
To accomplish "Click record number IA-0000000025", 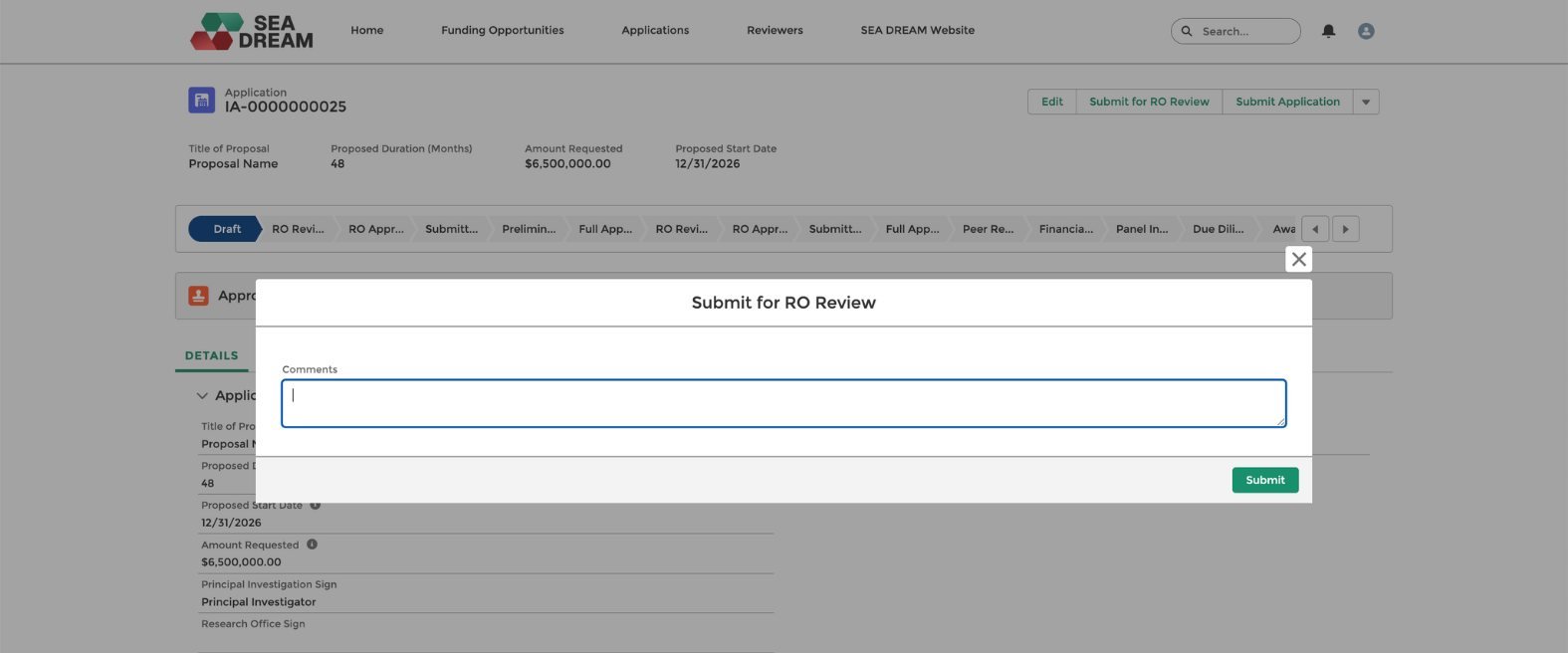I will click(285, 107).
